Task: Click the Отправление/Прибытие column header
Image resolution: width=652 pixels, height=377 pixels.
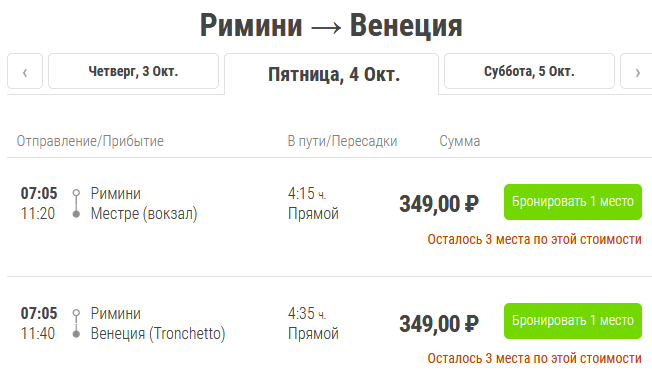Action: (x=90, y=141)
